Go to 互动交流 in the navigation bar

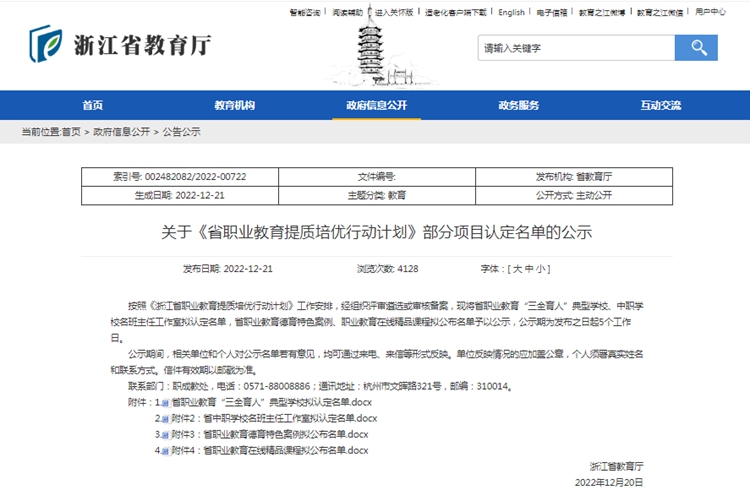click(661, 105)
